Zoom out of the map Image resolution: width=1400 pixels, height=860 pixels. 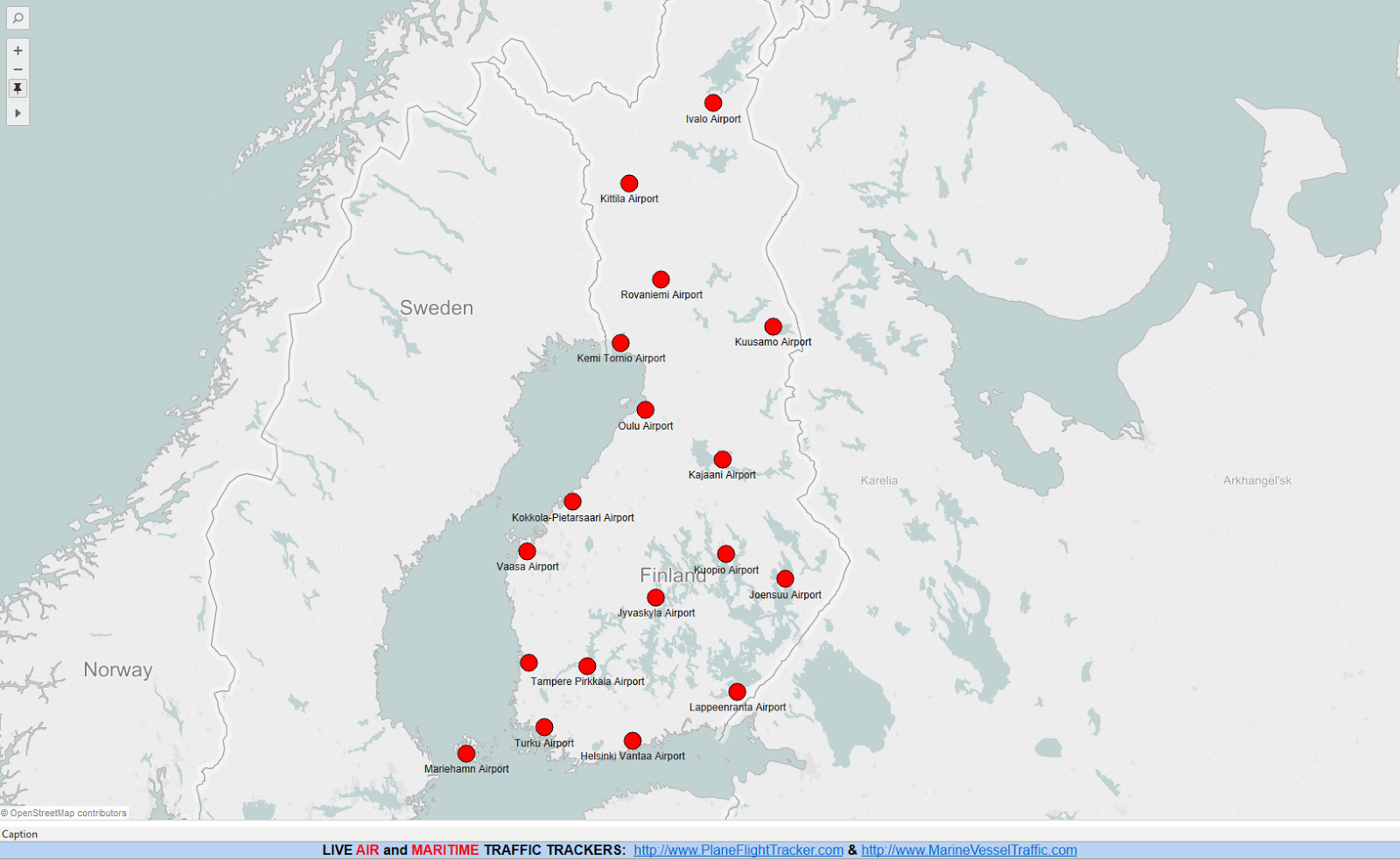[x=17, y=69]
